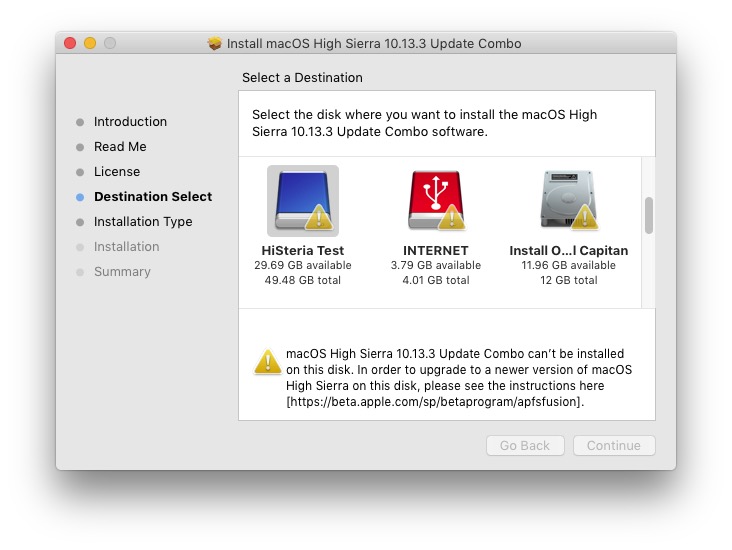The image size is (732, 550).
Task: Click the "4.01 GB total" text
Action: coord(436,280)
